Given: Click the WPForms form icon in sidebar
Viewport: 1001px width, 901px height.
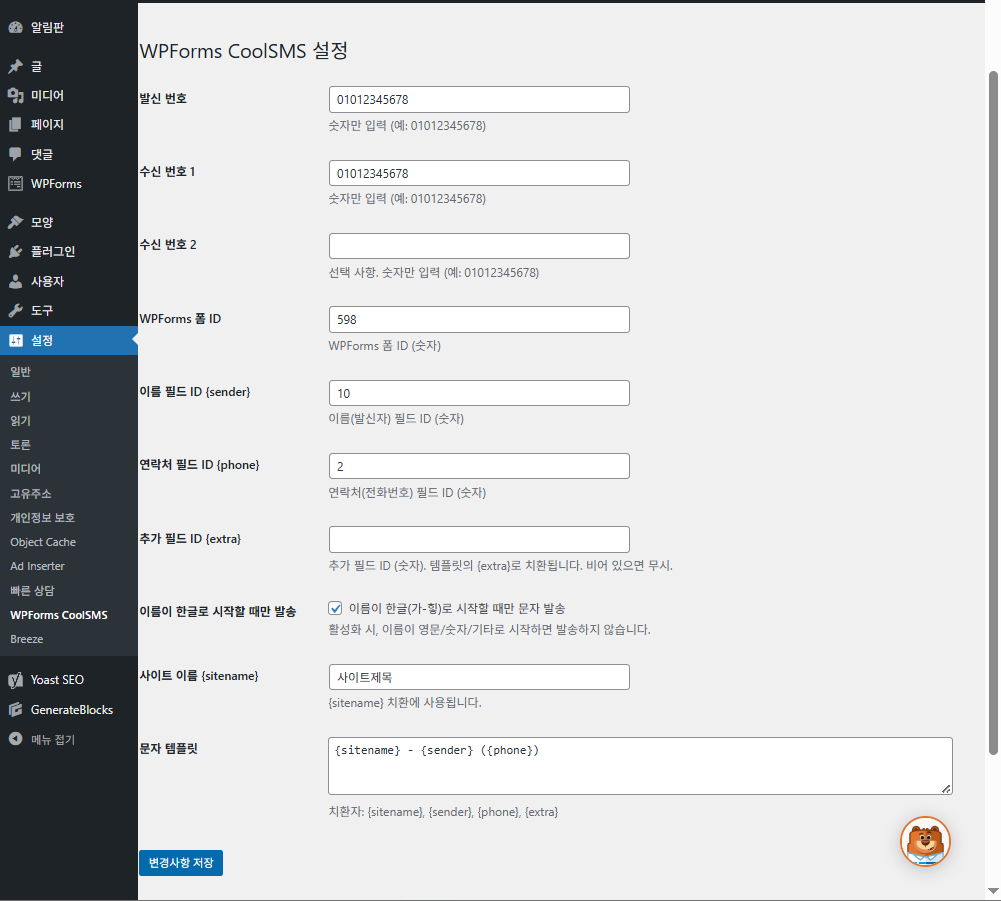Looking at the screenshot, I should point(15,184).
